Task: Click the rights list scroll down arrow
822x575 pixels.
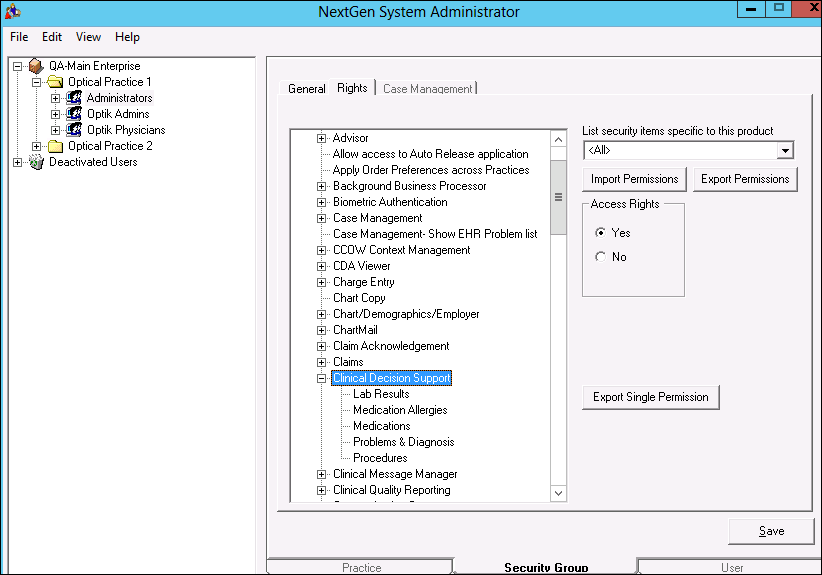Action: click(x=558, y=493)
